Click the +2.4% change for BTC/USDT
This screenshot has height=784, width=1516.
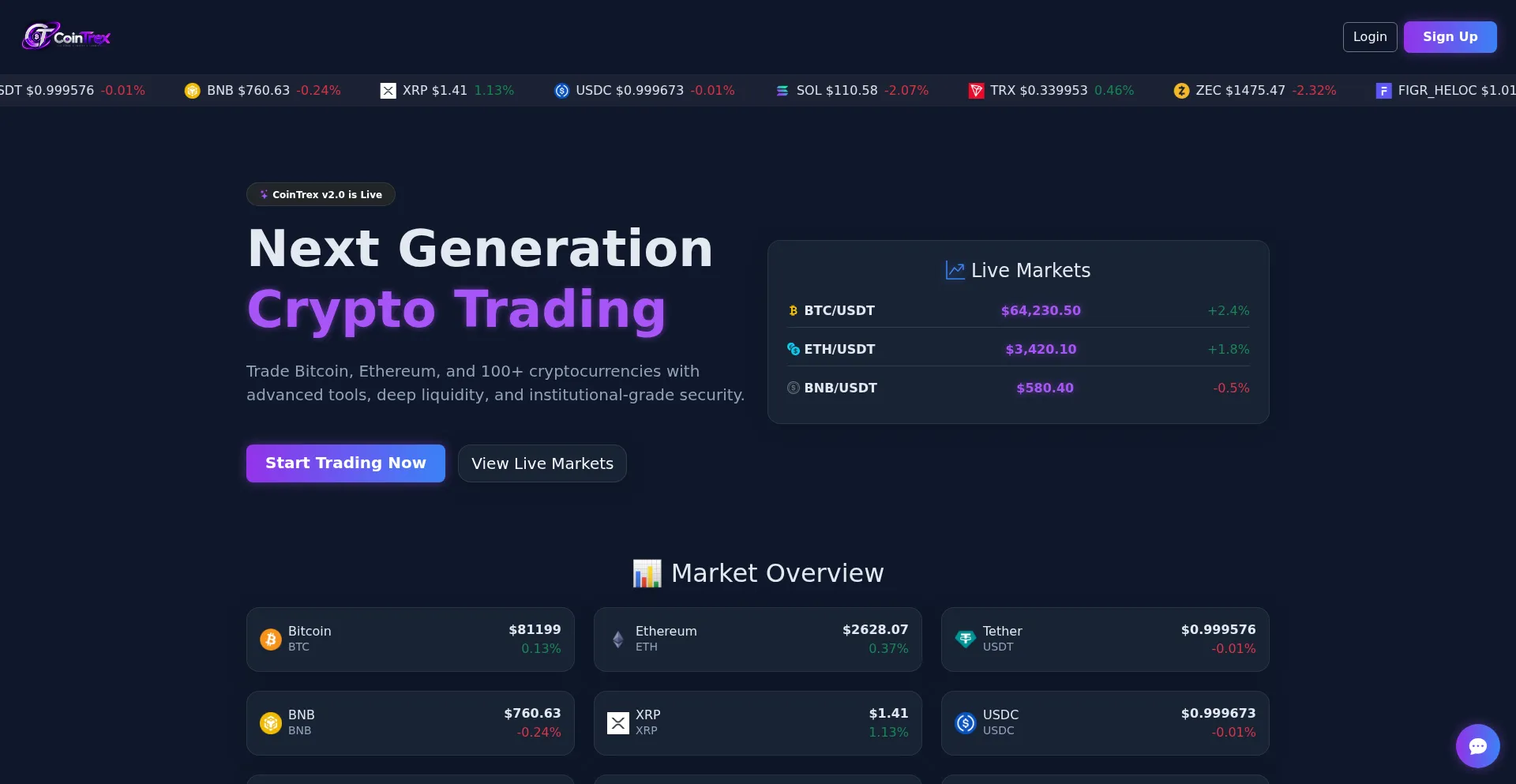[1229, 311]
